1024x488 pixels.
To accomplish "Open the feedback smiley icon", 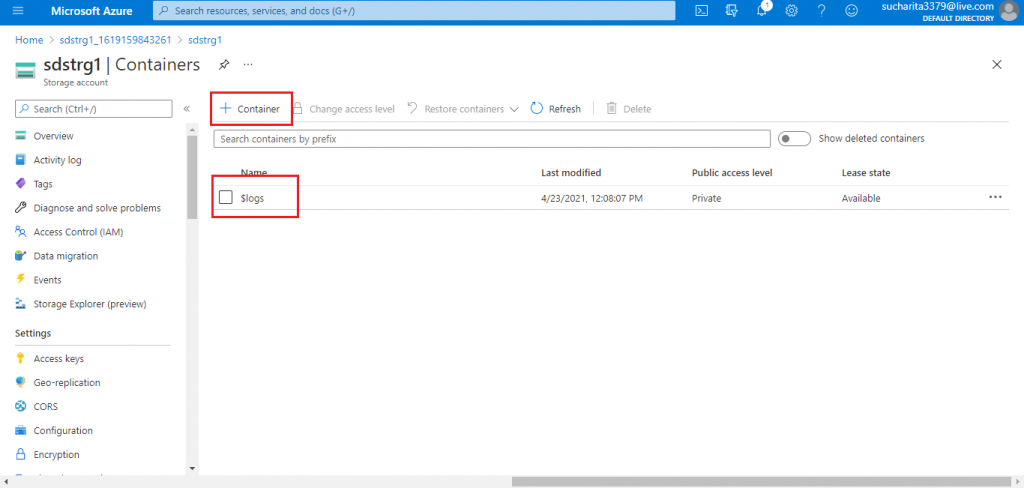I will click(852, 11).
